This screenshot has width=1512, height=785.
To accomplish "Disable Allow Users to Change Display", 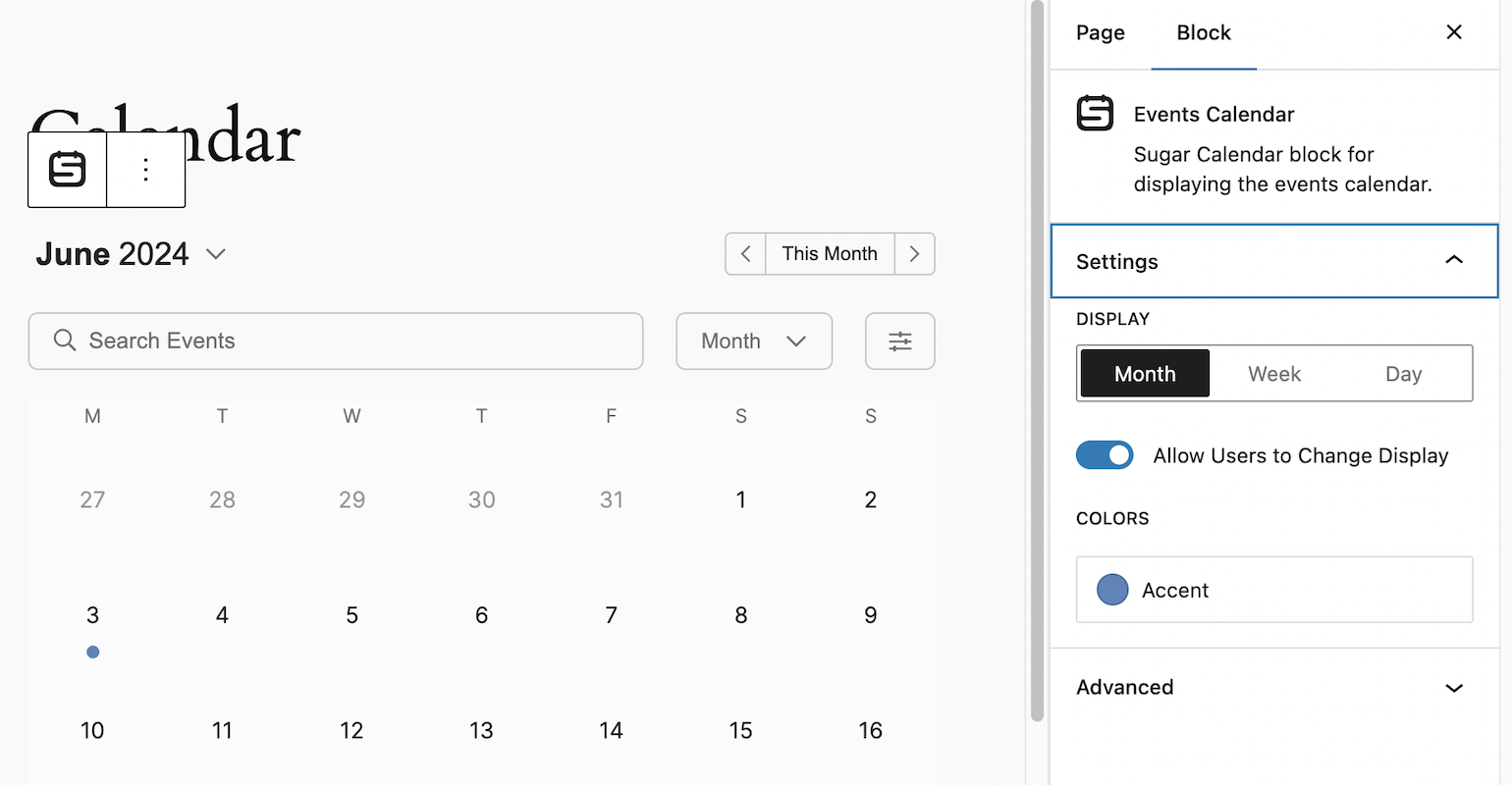I will (1105, 455).
